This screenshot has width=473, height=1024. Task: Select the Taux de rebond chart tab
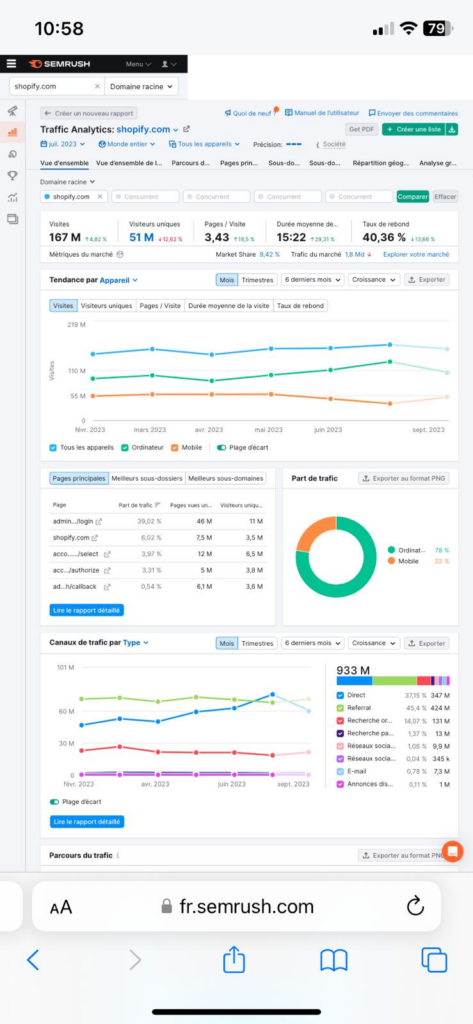[x=300, y=306]
